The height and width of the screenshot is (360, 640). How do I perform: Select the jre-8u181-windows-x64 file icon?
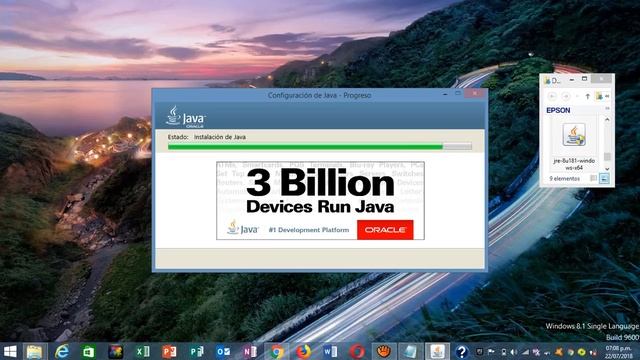574,135
